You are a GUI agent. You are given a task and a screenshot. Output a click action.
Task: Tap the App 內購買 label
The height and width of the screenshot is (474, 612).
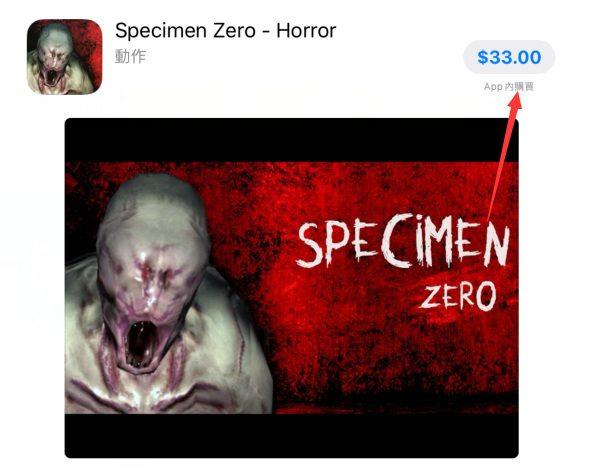pyautogui.click(x=509, y=86)
